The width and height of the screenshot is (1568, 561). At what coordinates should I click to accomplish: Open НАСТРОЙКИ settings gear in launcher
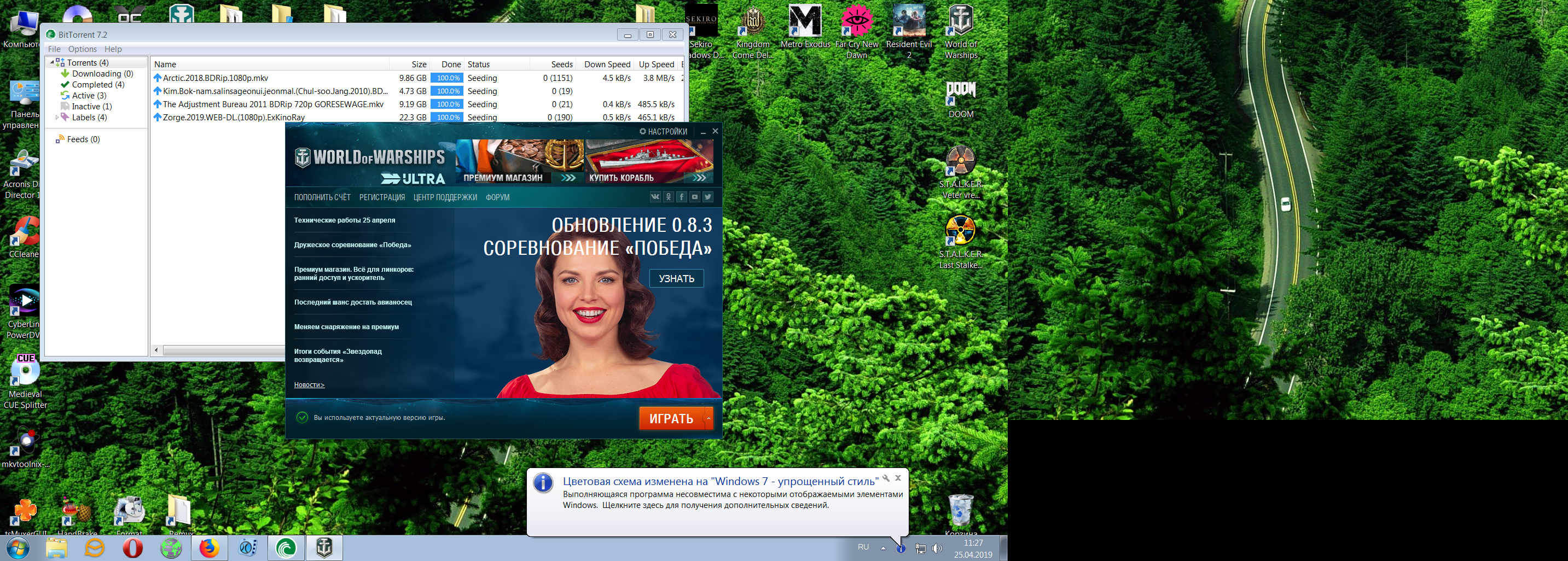663,131
